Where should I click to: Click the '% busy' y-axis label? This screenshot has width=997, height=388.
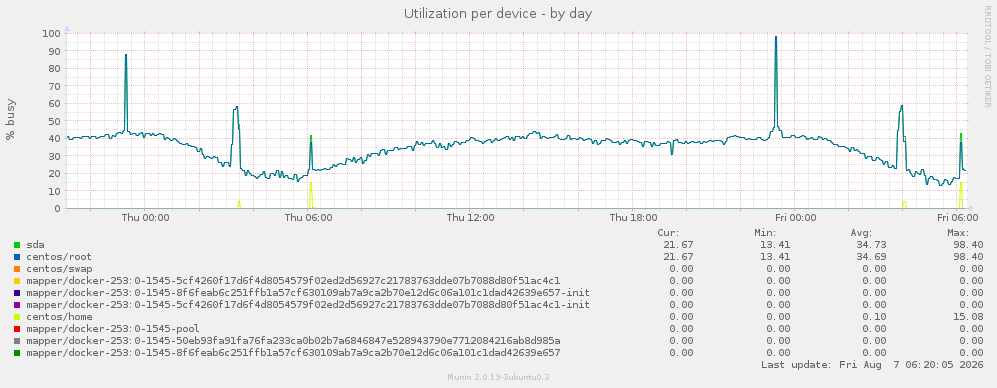11,120
